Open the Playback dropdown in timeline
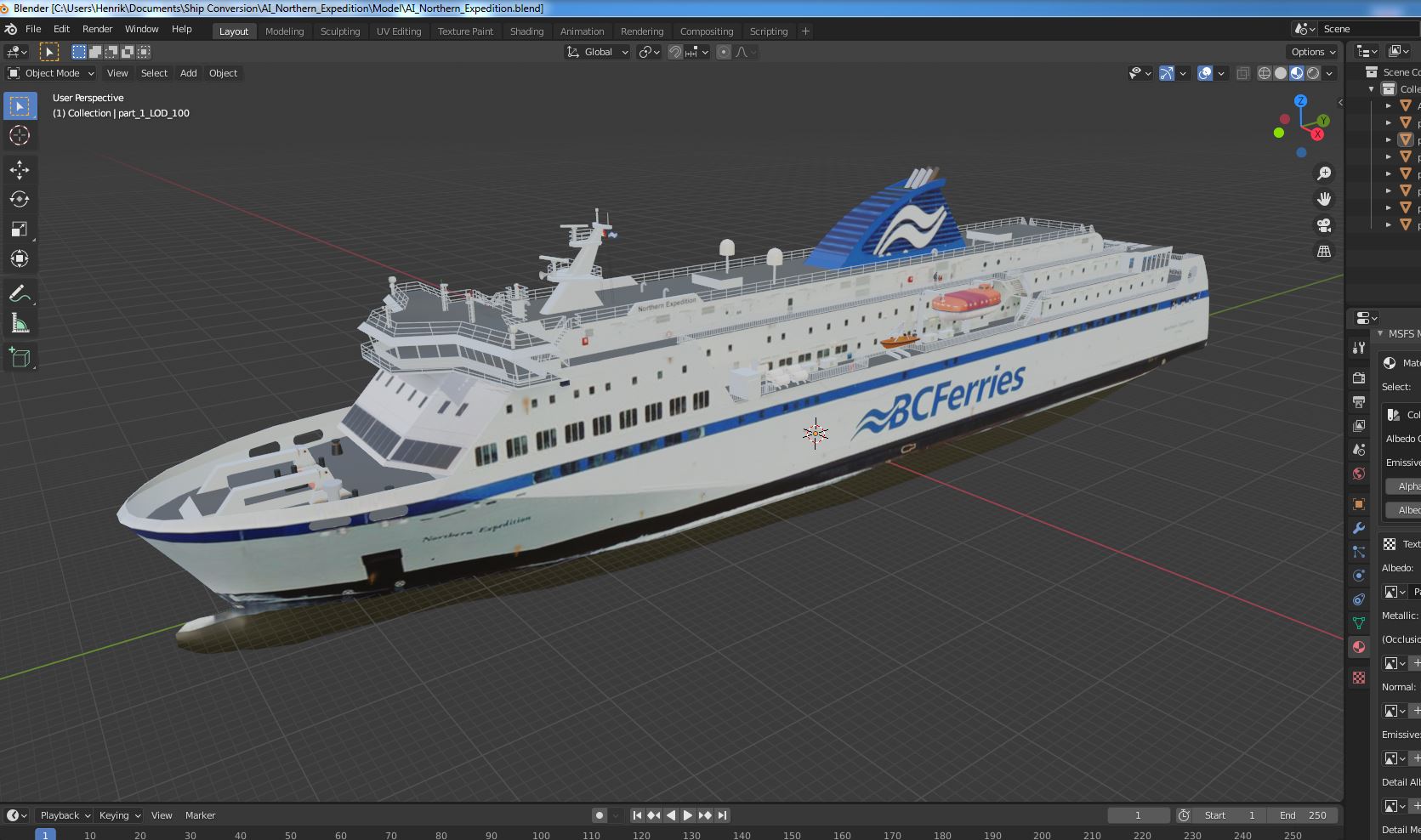This screenshot has width=1421, height=840. pos(65,815)
